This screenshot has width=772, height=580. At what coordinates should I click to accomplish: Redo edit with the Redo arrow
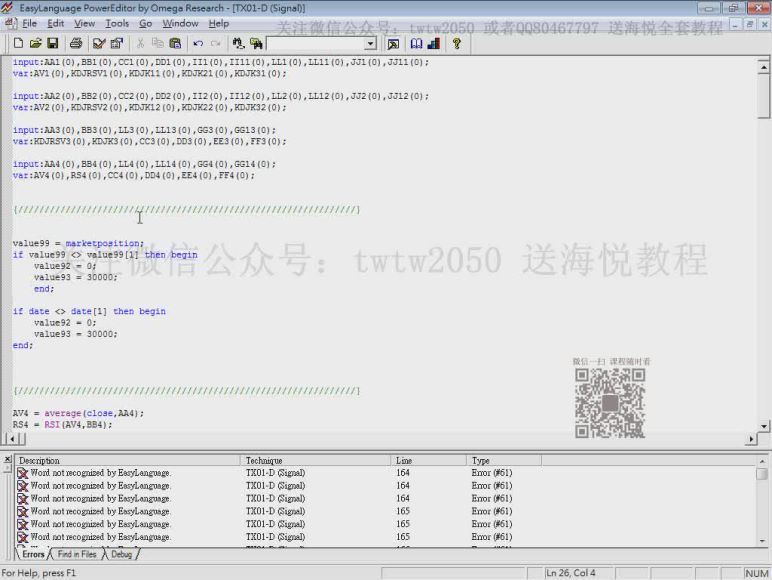pyautogui.click(x=215, y=43)
